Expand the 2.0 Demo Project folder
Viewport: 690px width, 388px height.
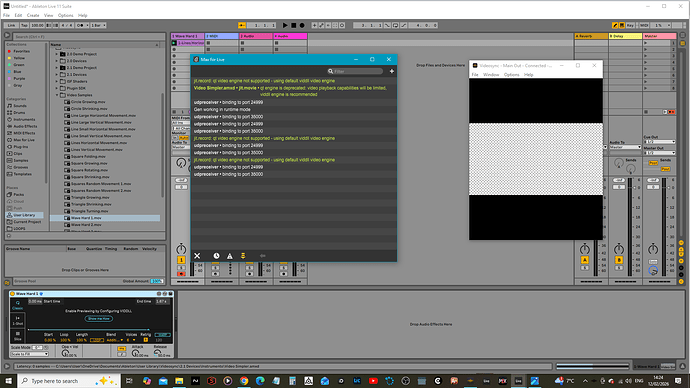click(x=57, y=54)
